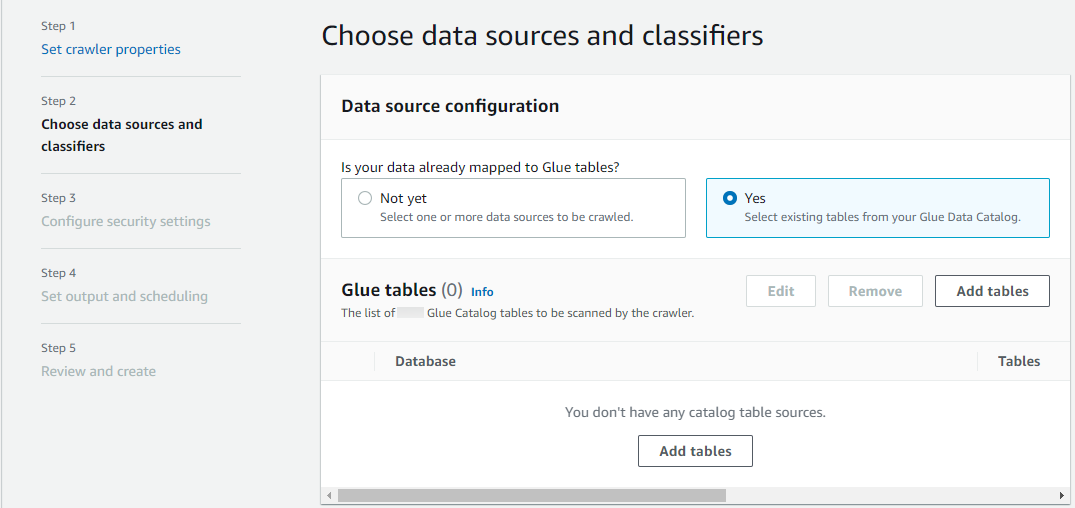Click Add tables in the Glue tables header
The height and width of the screenshot is (508, 1075).
click(992, 291)
